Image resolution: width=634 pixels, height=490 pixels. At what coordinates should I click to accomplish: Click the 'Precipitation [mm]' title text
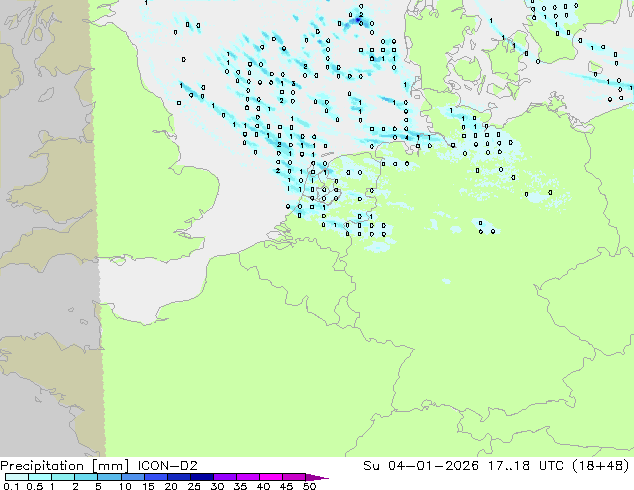(65, 466)
